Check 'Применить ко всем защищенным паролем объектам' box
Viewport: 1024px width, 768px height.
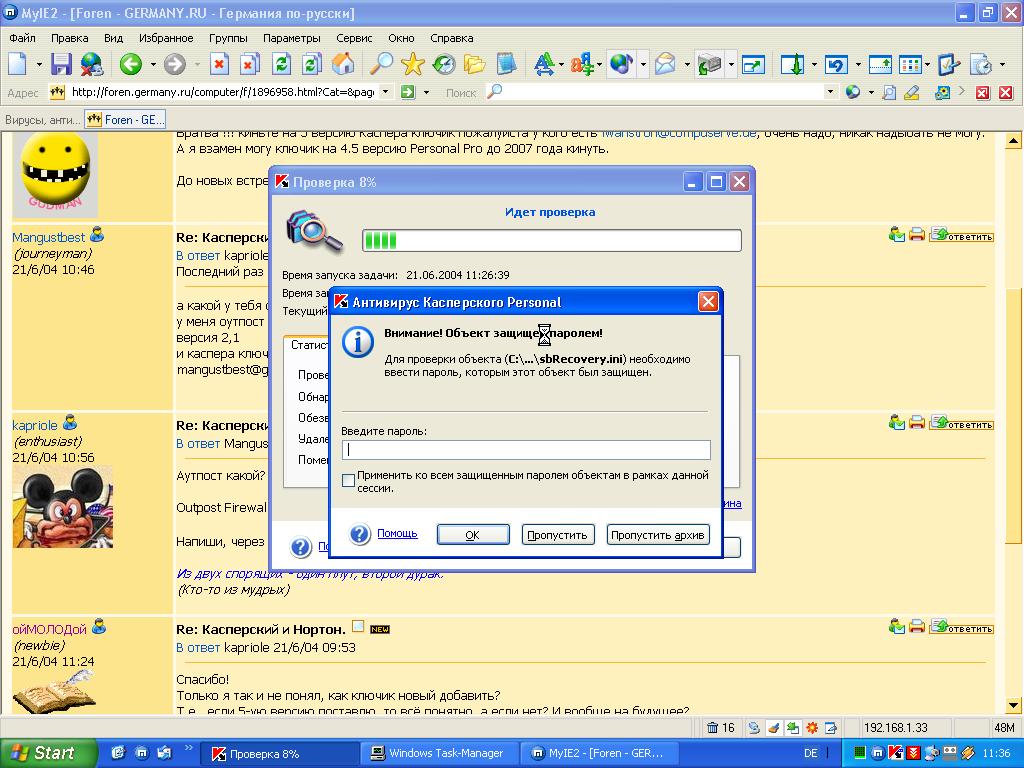click(349, 481)
